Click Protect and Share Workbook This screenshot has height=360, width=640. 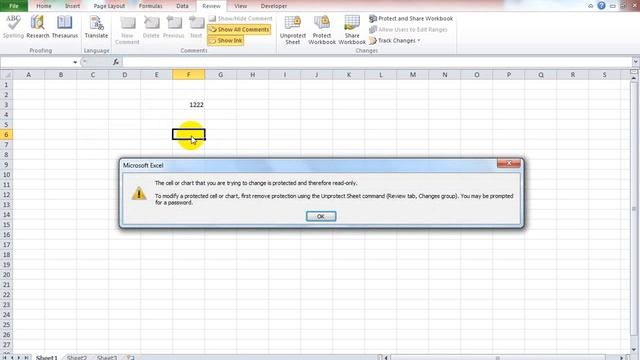tap(411, 18)
